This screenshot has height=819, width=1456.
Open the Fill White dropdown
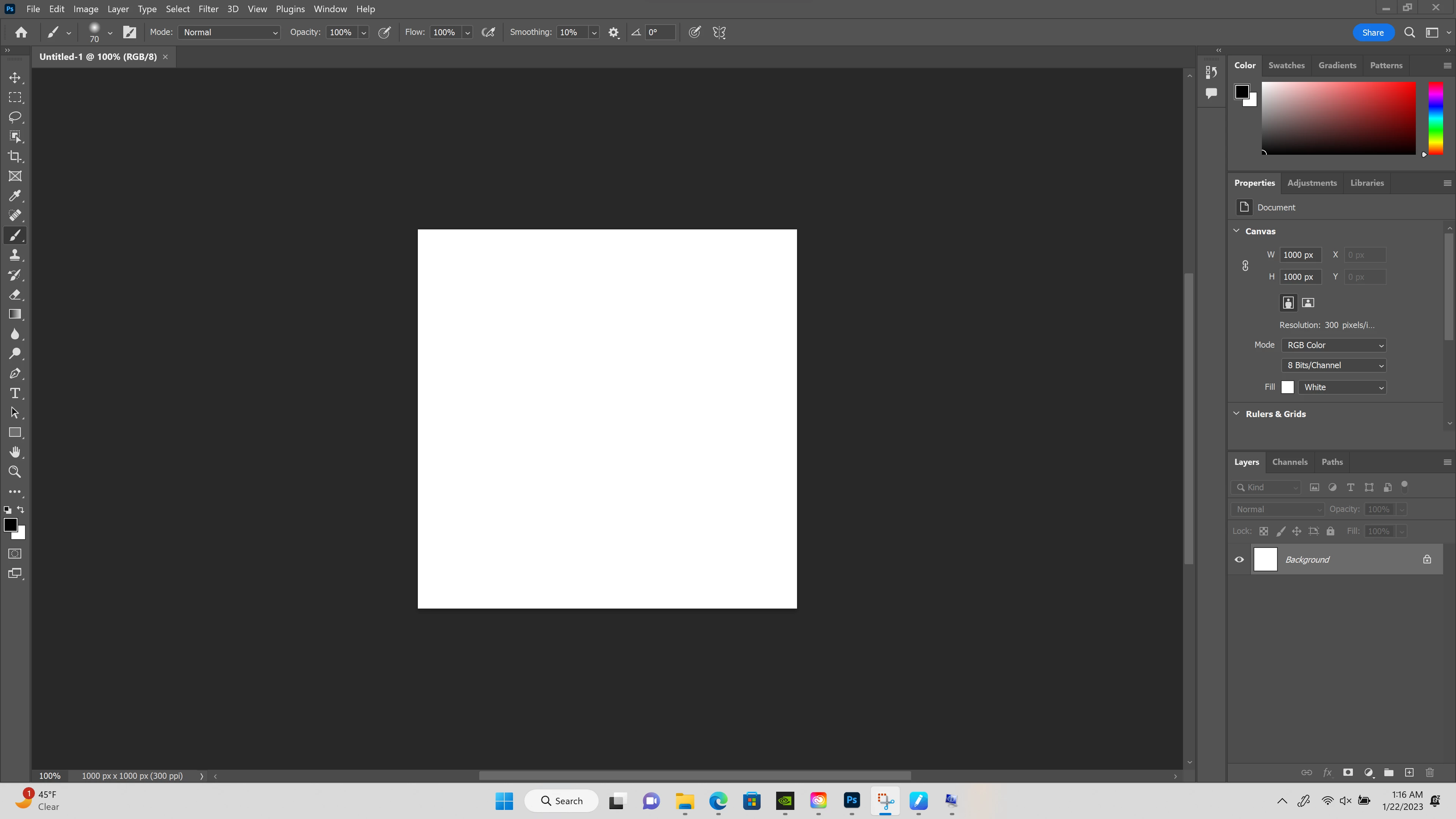[x=1342, y=387]
